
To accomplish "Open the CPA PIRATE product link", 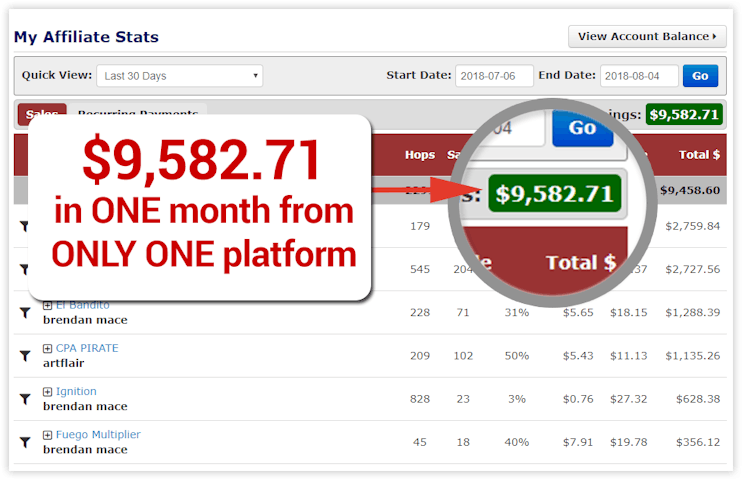I will click(87, 348).
